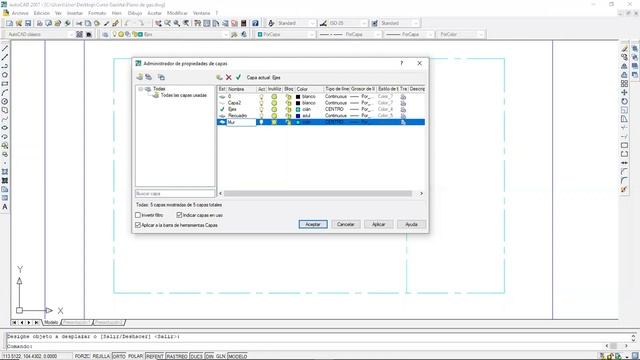Open the Archivo menu
The image size is (640, 360).
pyautogui.click(x=20, y=13)
